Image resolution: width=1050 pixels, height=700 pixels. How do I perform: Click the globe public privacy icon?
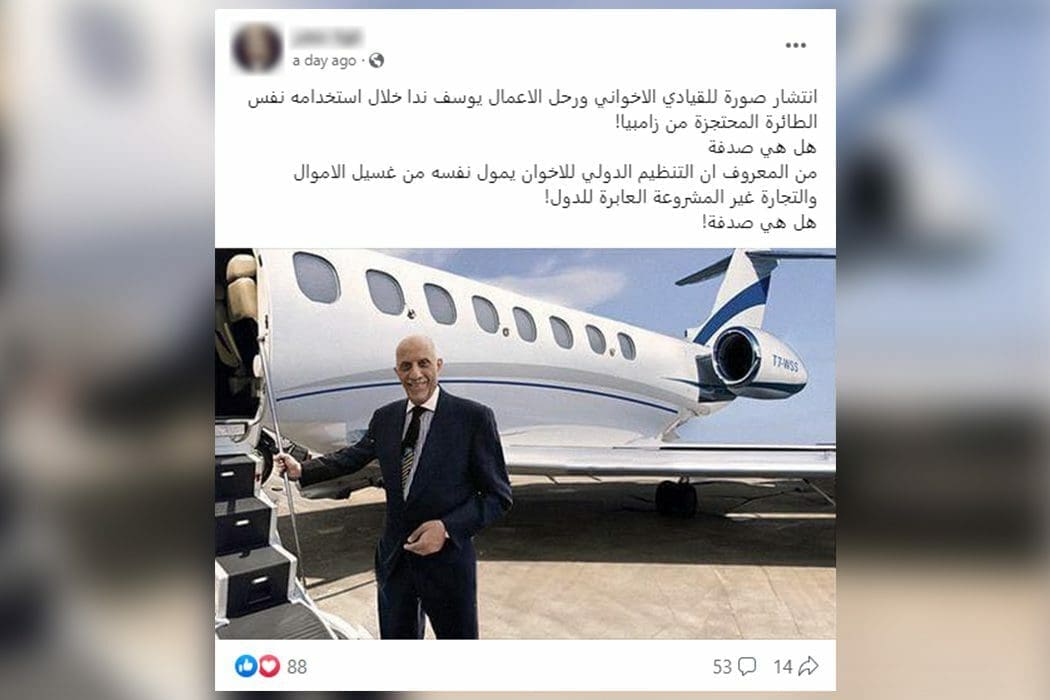(x=376, y=60)
